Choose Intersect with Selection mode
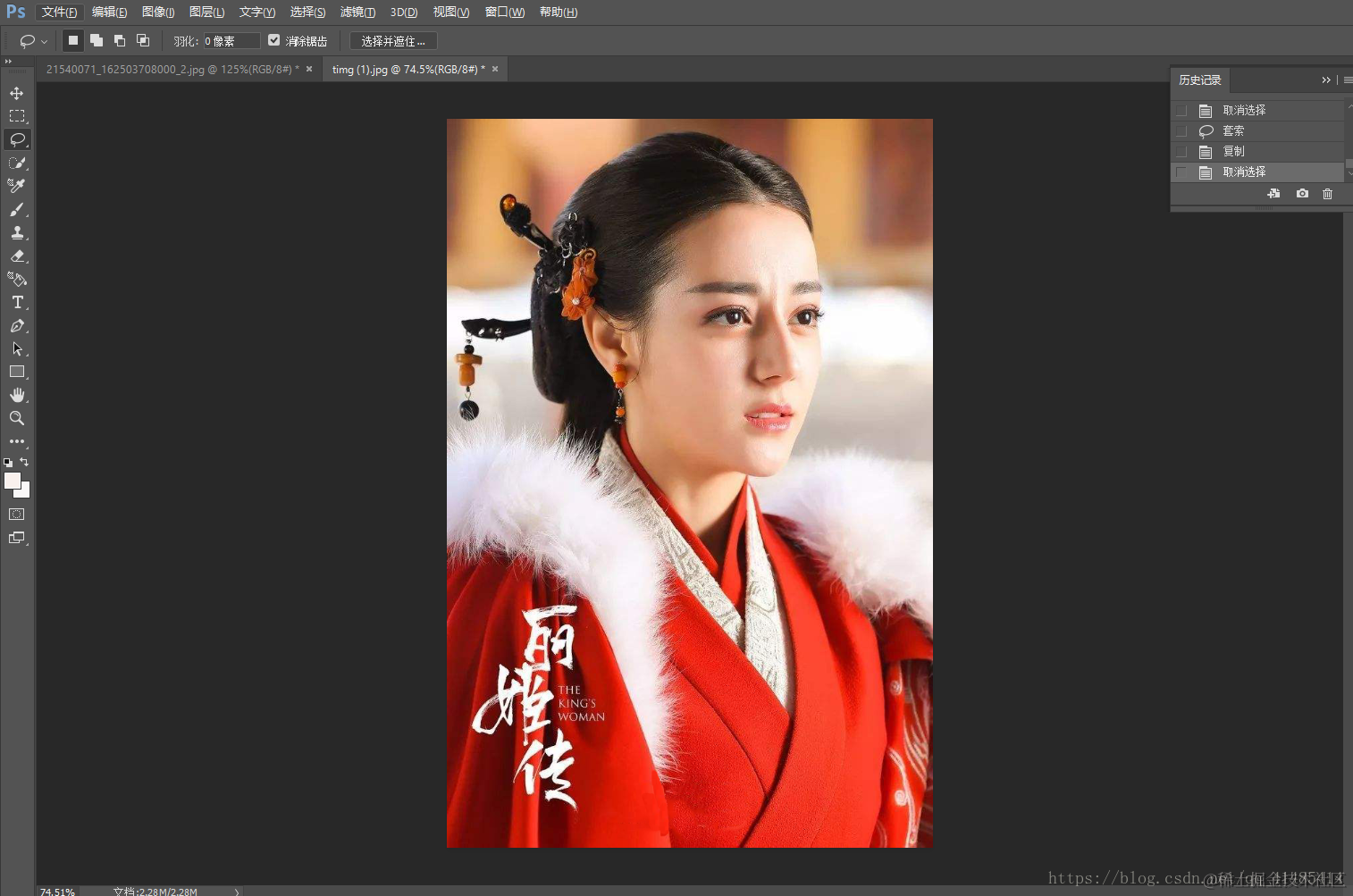Screen dimensions: 1353x896 (143, 40)
